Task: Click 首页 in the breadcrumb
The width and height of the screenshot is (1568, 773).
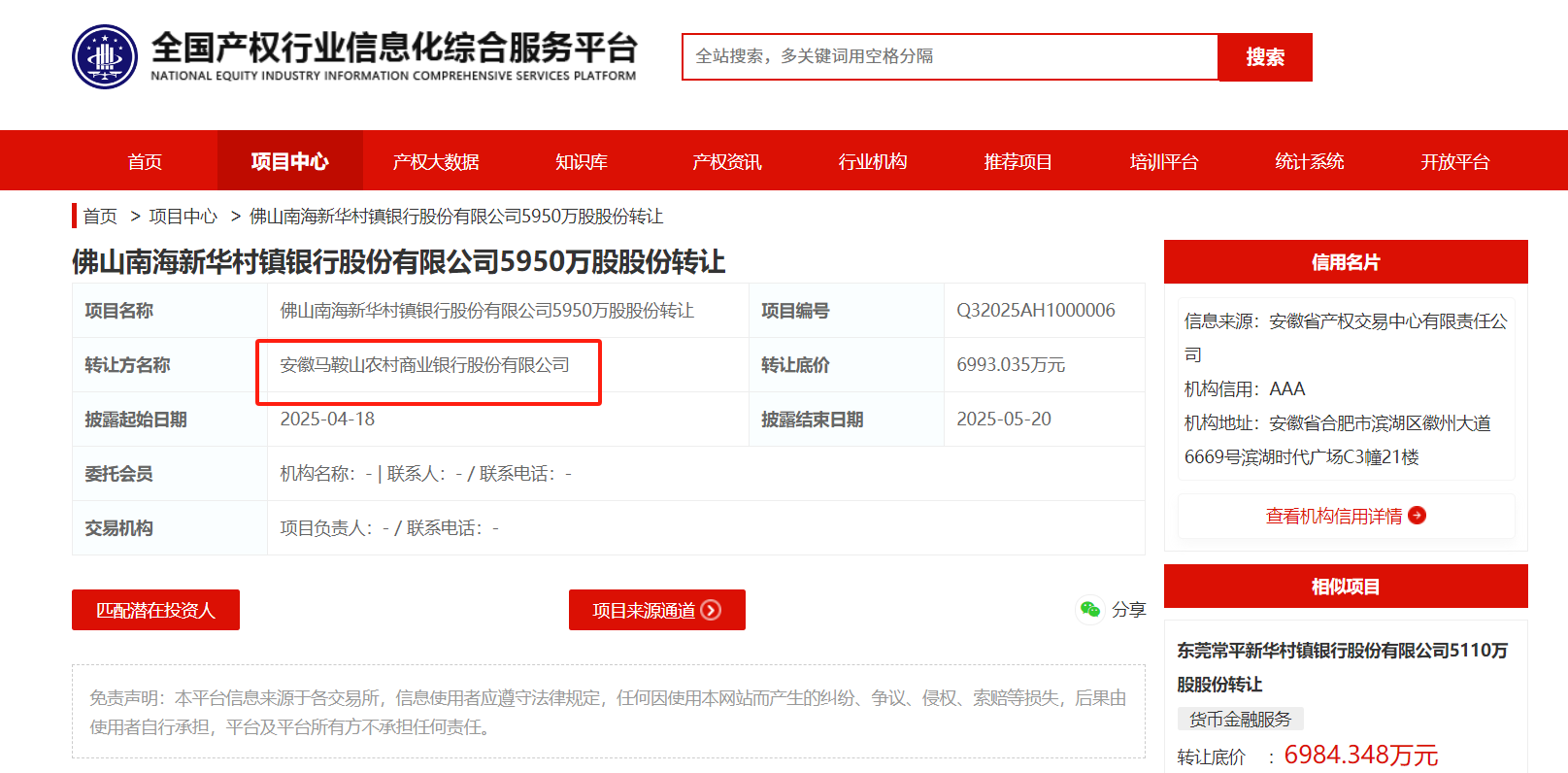Action: [100, 216]
